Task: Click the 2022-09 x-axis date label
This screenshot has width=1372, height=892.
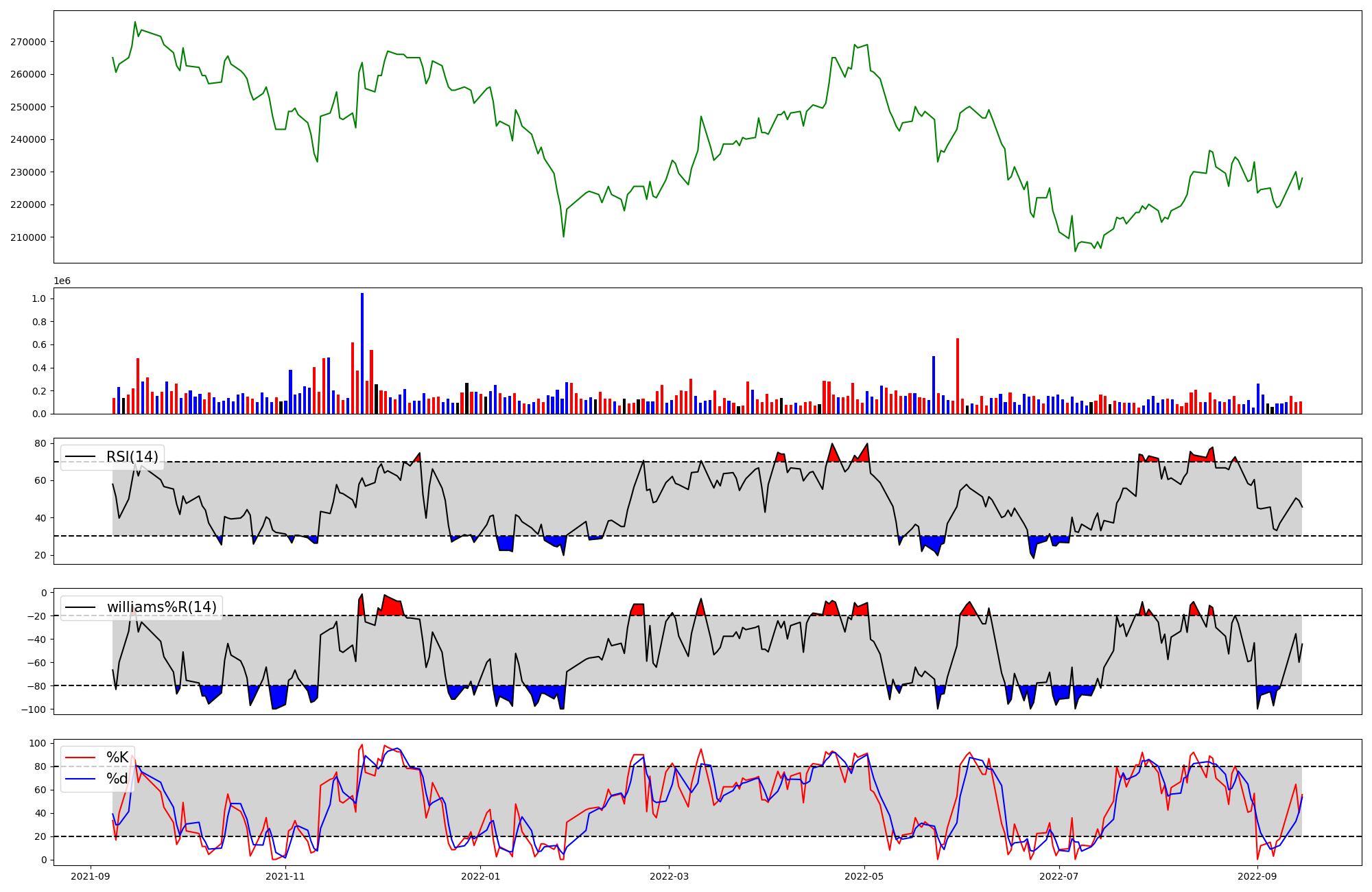Action: pyautogui.click(x=1257, y=876)
